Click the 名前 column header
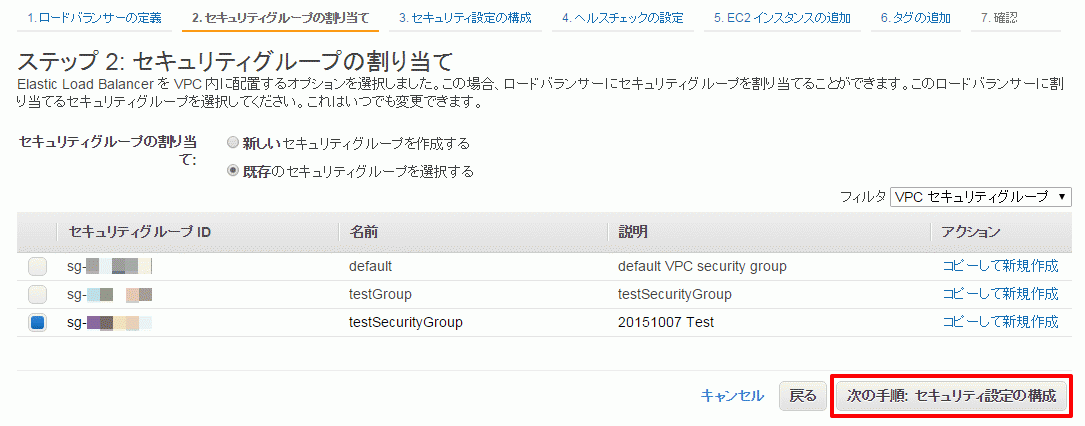Image resolution: width=1085 pixels, height=426 pixels. [x=363, y=232]
